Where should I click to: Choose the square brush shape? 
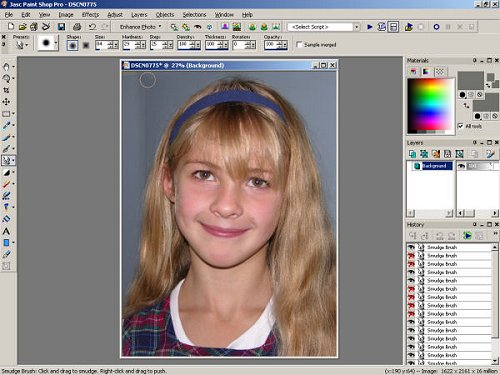(86, 45)
